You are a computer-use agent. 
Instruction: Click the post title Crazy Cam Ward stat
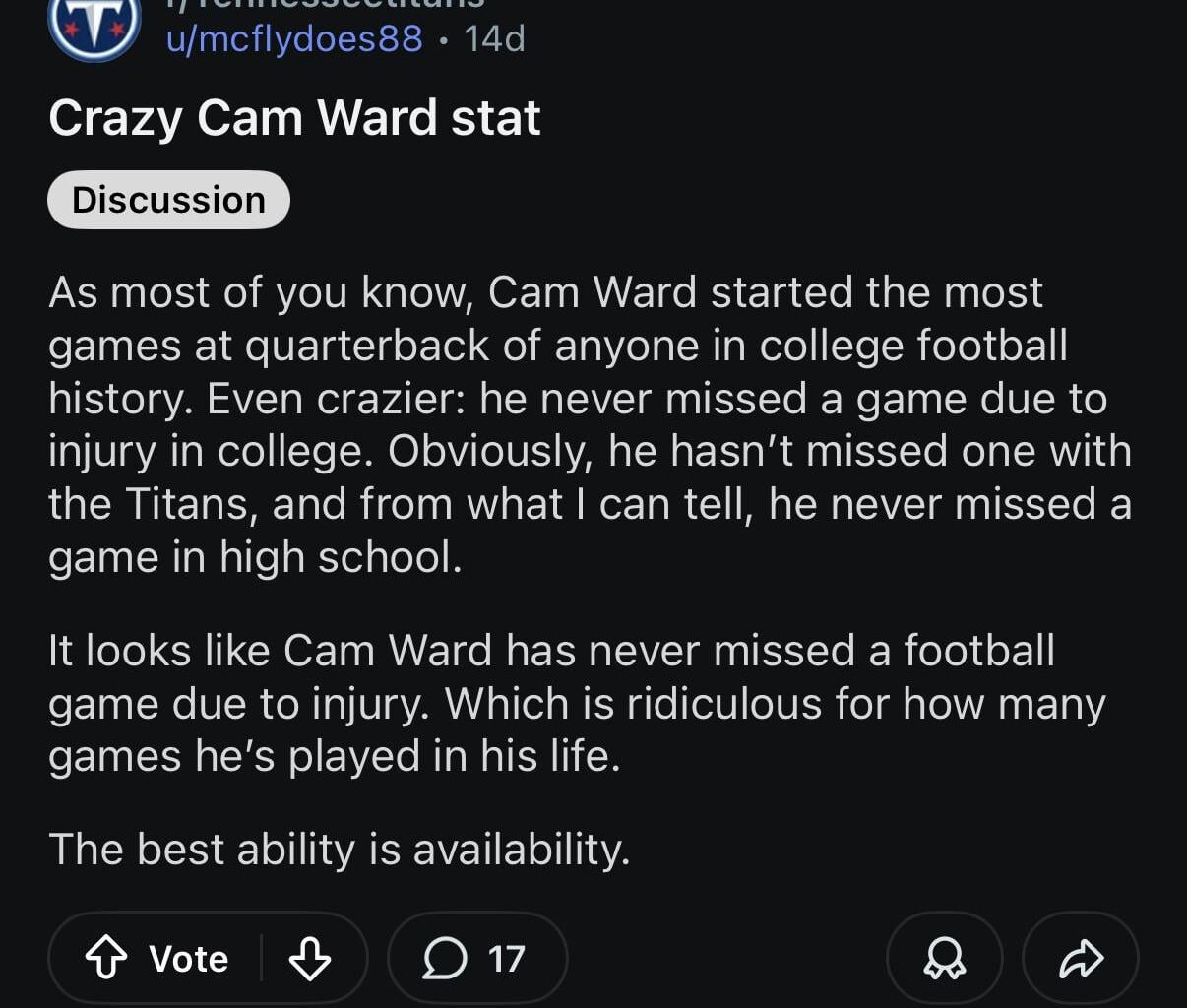pos(294,118)
